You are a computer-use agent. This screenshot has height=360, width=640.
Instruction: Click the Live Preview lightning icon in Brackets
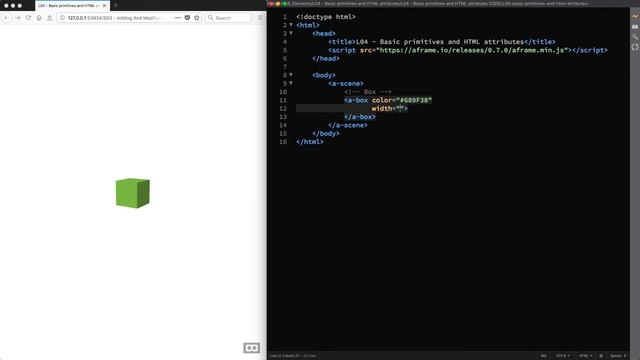pos(635,16)
